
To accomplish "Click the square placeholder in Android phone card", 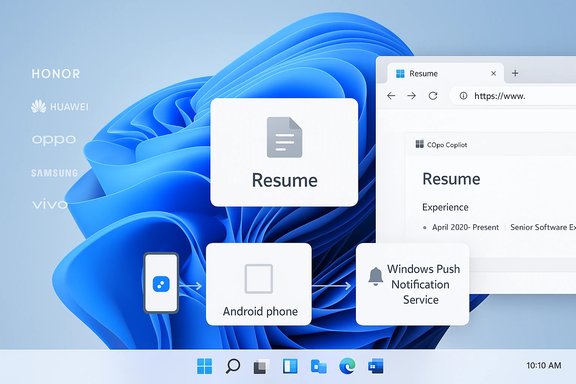I will click(259, 279).
